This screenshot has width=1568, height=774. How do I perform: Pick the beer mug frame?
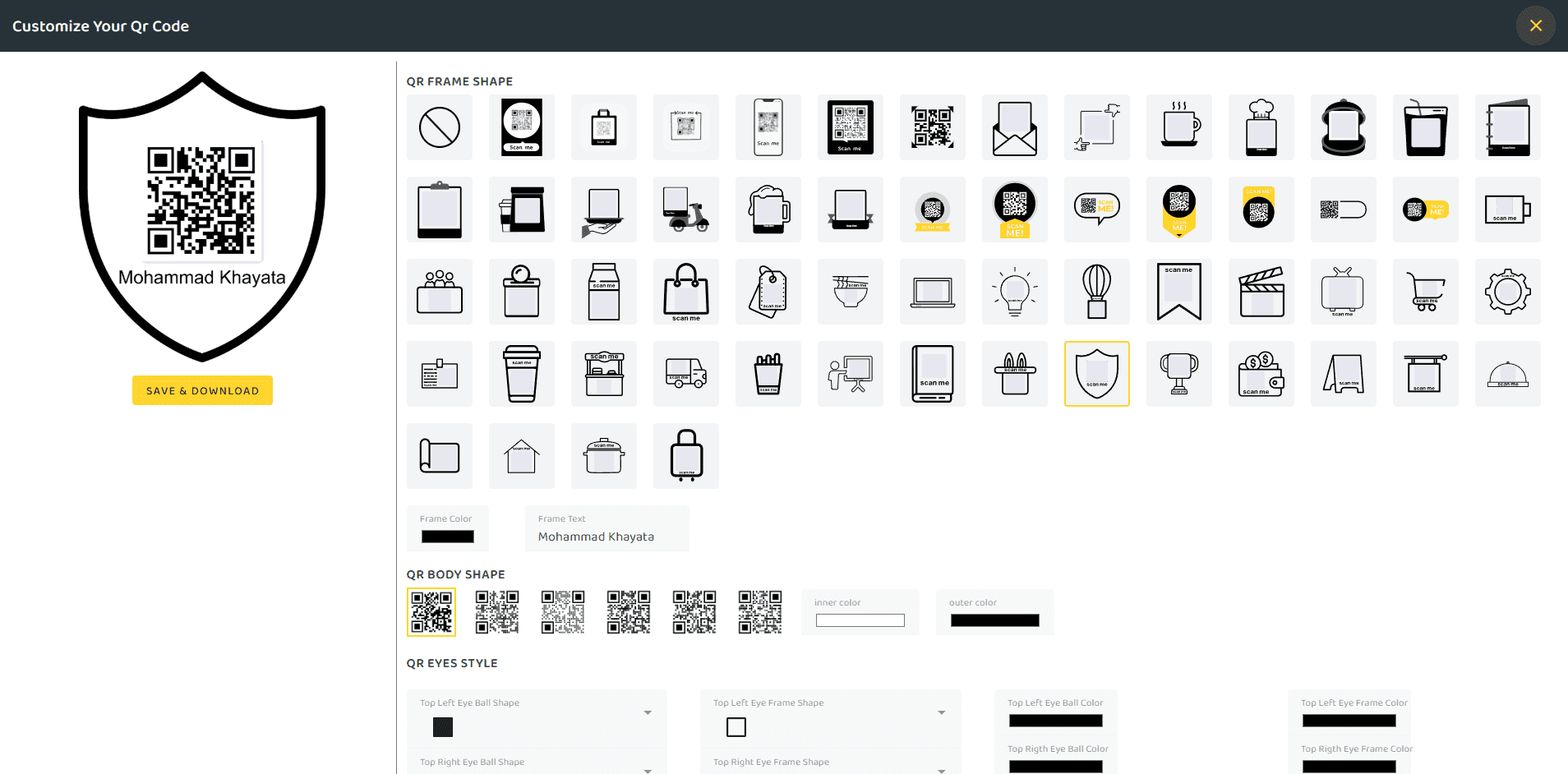(x=768, y=210)
